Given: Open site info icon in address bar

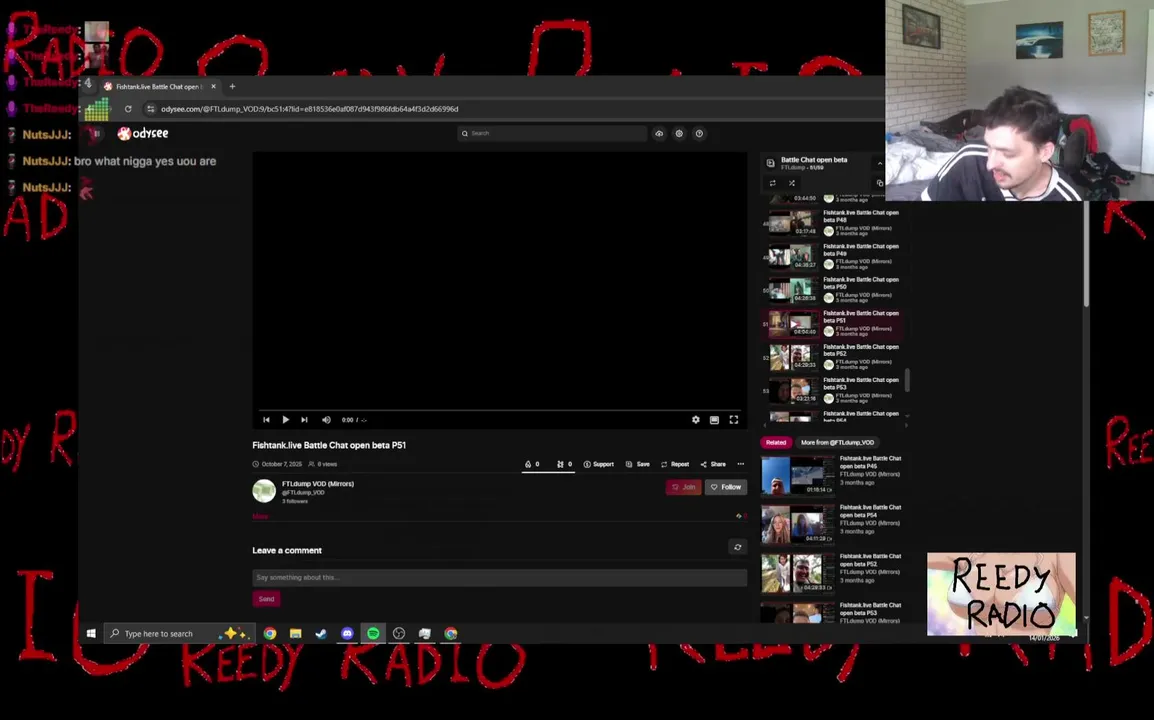Looking at the screenshot, I should click(x=151, y=109).
